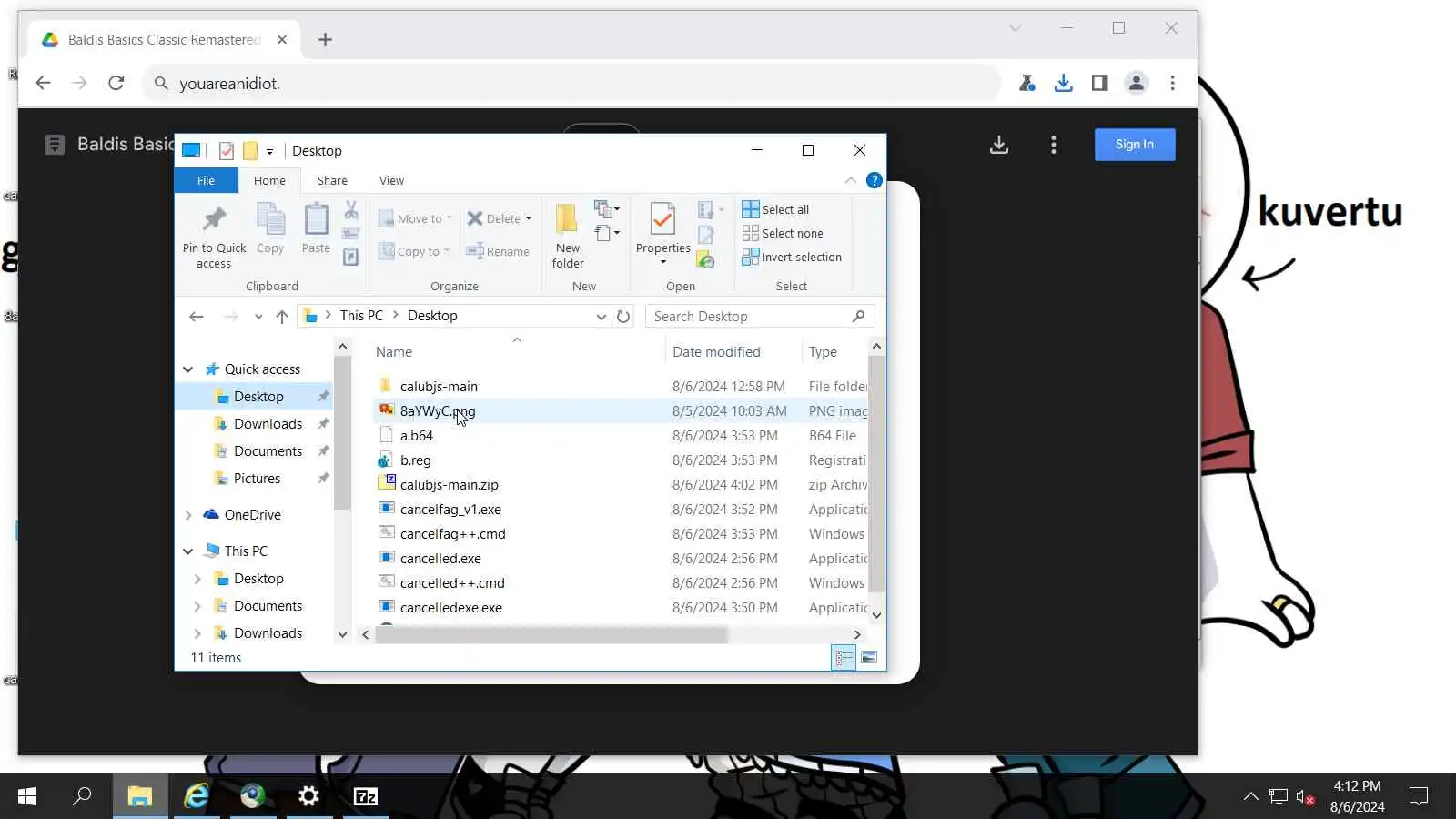Click the Explorer Help question mark icon
The image size is (1456, 819).
tap(875, 180)
